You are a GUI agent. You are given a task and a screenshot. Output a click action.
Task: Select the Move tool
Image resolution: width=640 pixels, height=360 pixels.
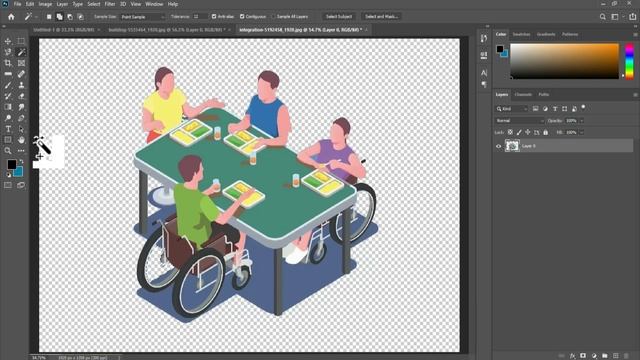8,41
